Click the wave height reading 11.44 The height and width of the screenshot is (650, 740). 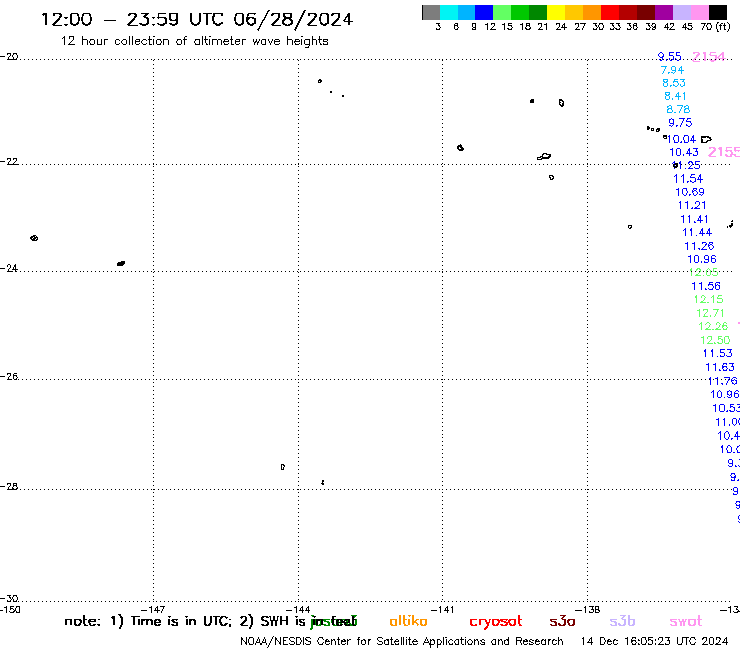coord(697,232)
